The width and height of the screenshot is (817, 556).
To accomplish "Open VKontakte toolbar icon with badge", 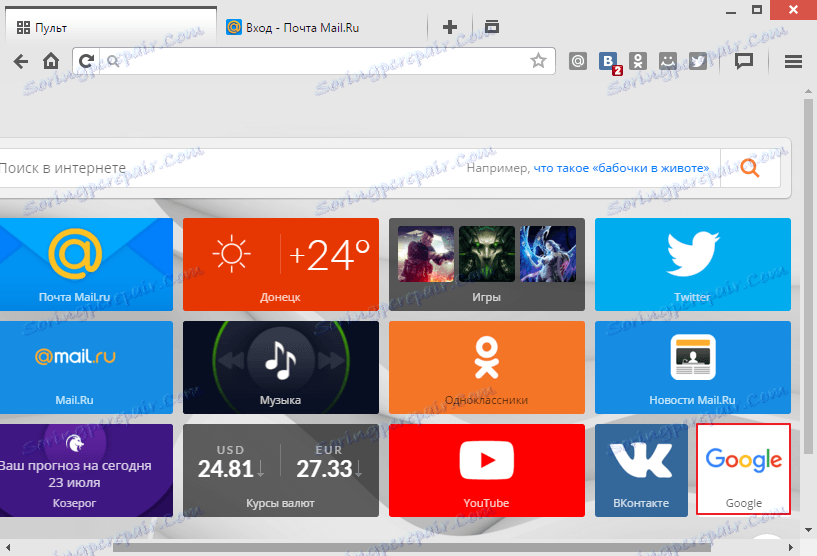I will (x=609, y=62).
